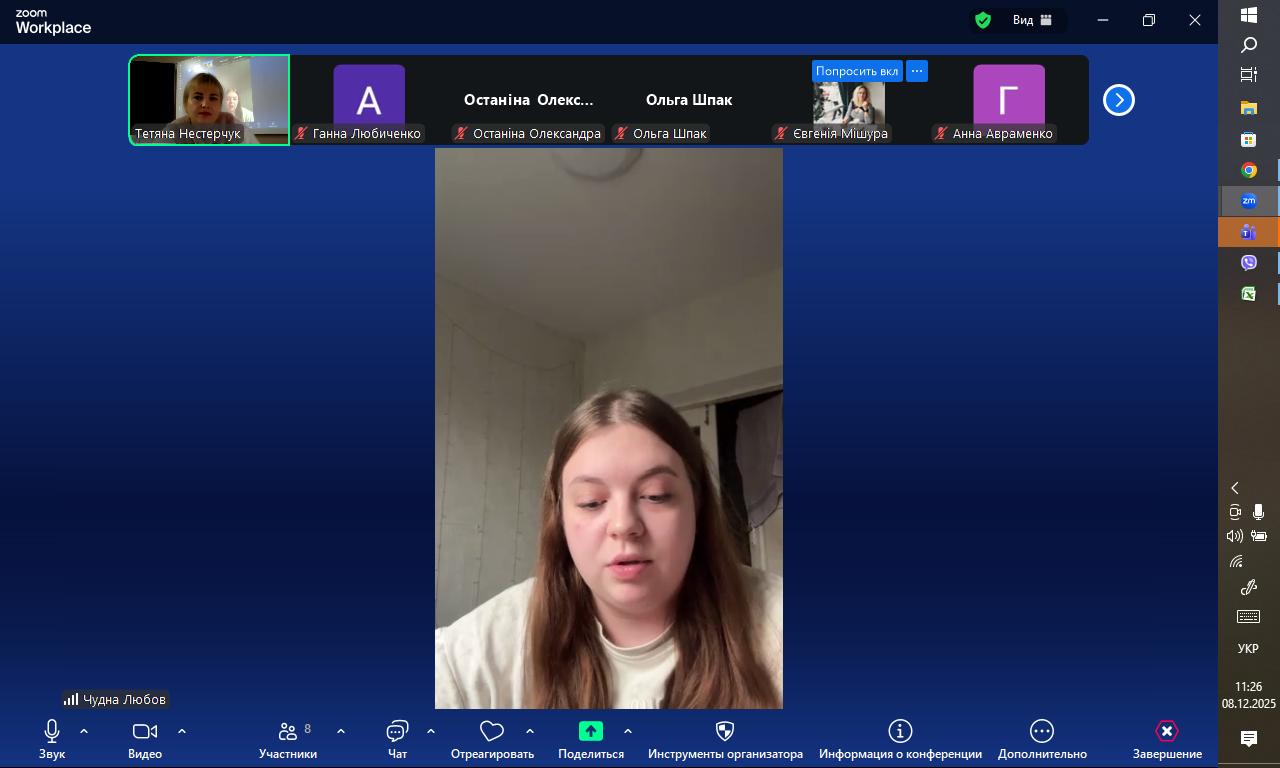
Task: Click the React heart icon
Action: point(491,732)
